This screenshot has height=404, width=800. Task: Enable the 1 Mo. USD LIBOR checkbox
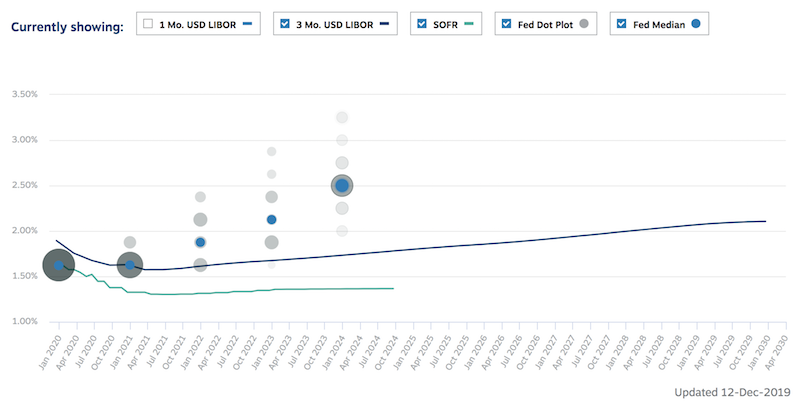tap(148, 24)
